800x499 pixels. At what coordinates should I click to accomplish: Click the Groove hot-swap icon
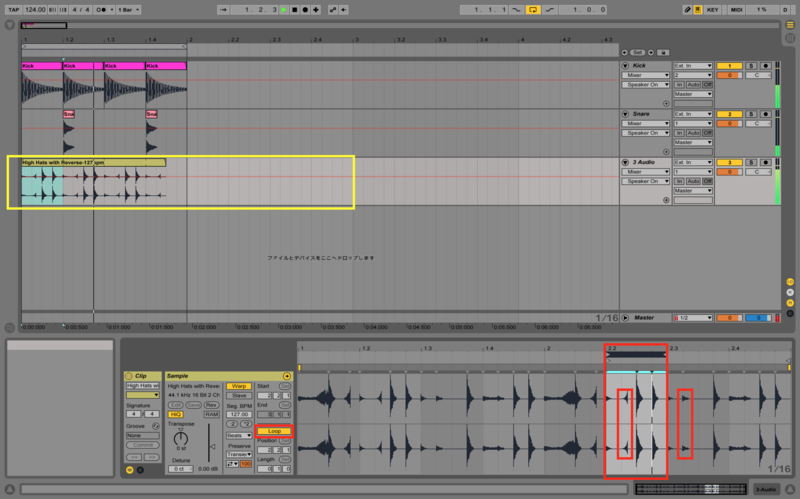pos(156,426)
